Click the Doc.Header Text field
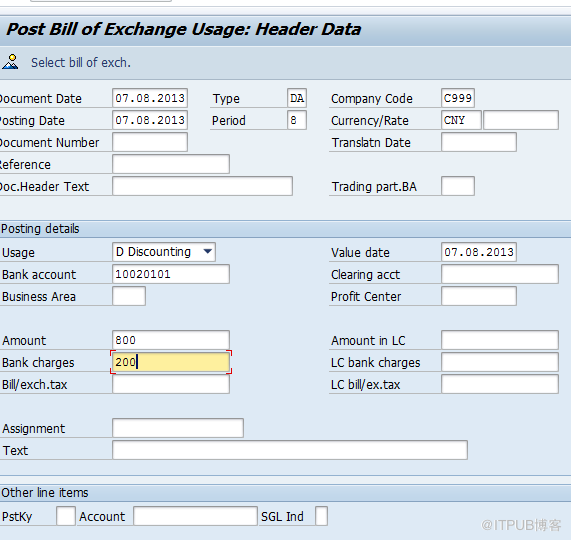Image resolution: width=571 pixels, height=540 pixels. click(202, 186)
